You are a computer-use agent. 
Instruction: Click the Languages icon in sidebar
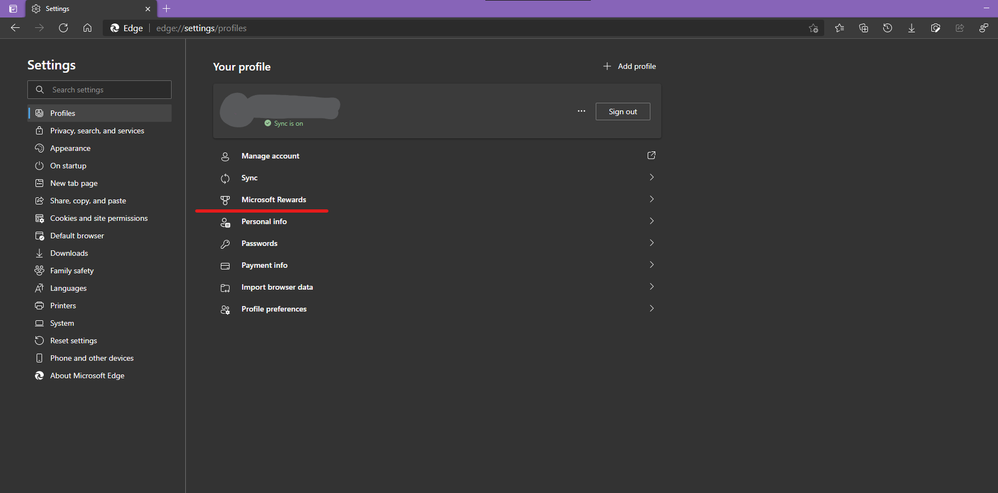39,288
